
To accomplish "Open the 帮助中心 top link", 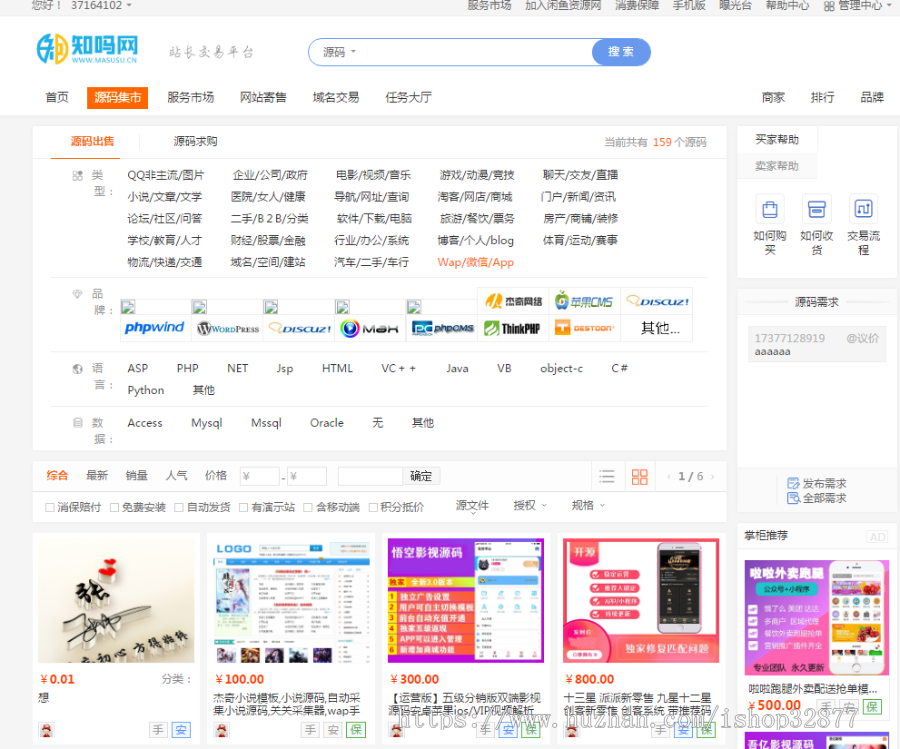I will (788, 5).
